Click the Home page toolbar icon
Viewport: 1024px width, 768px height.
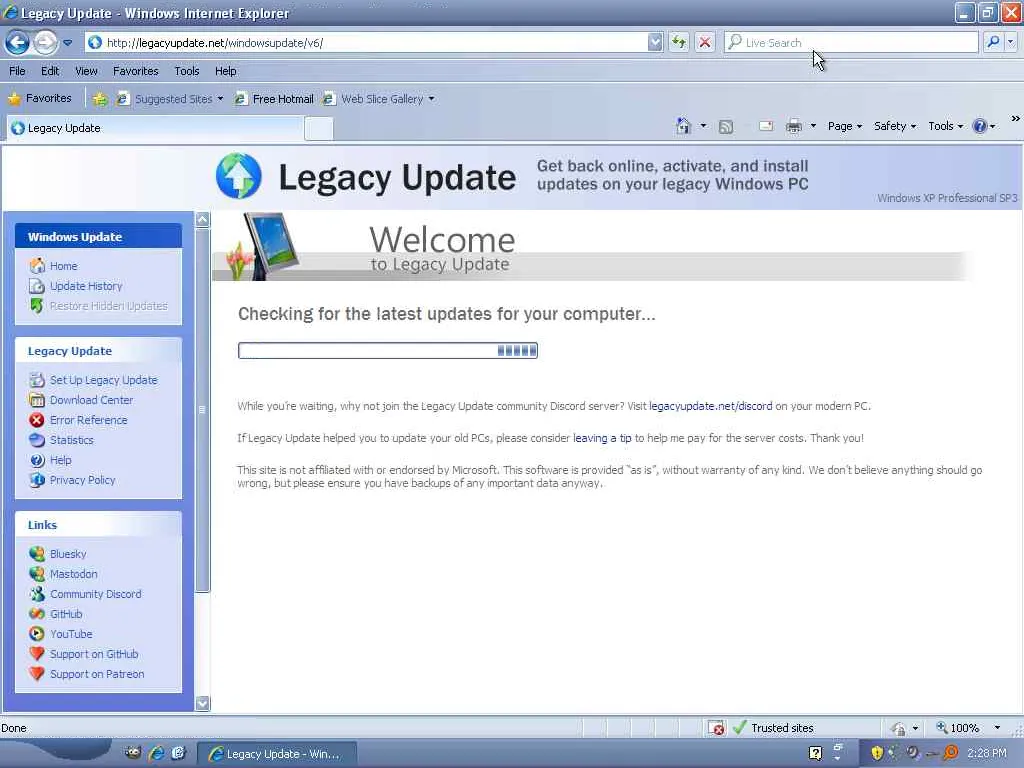[683, 126]
